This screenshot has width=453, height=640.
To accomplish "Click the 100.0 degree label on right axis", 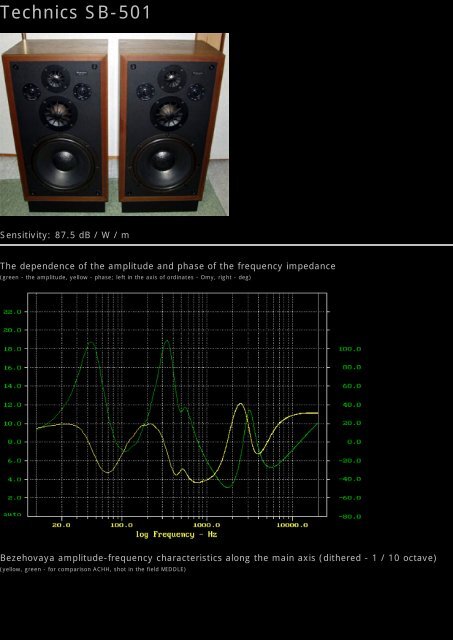I will coord(350,349).
